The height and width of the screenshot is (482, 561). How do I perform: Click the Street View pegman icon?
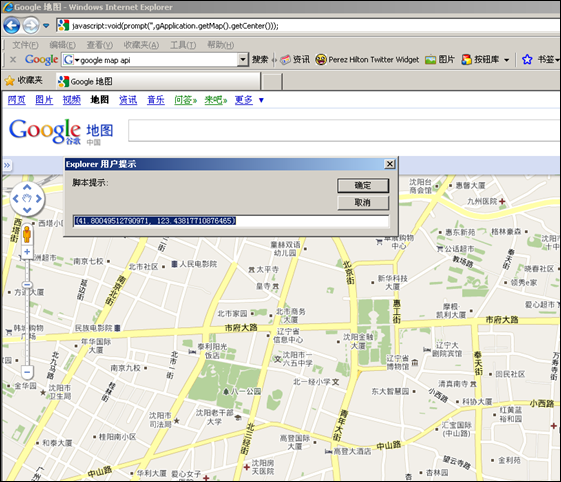[27, 234]
